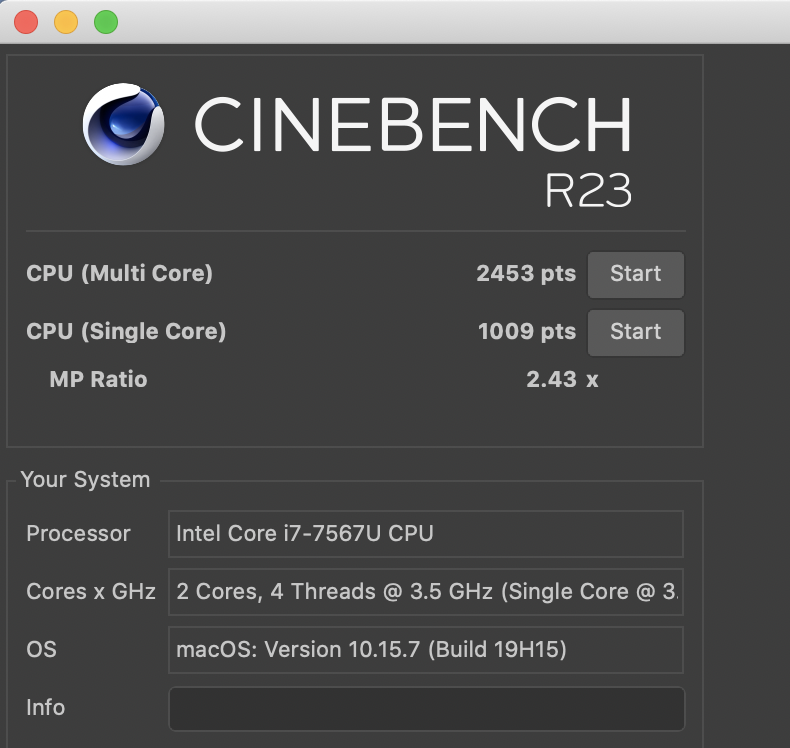Image resolution: width=790 pixels, height=748 pixels.
Task: Click the R23 version text
Action: (588, 190)
